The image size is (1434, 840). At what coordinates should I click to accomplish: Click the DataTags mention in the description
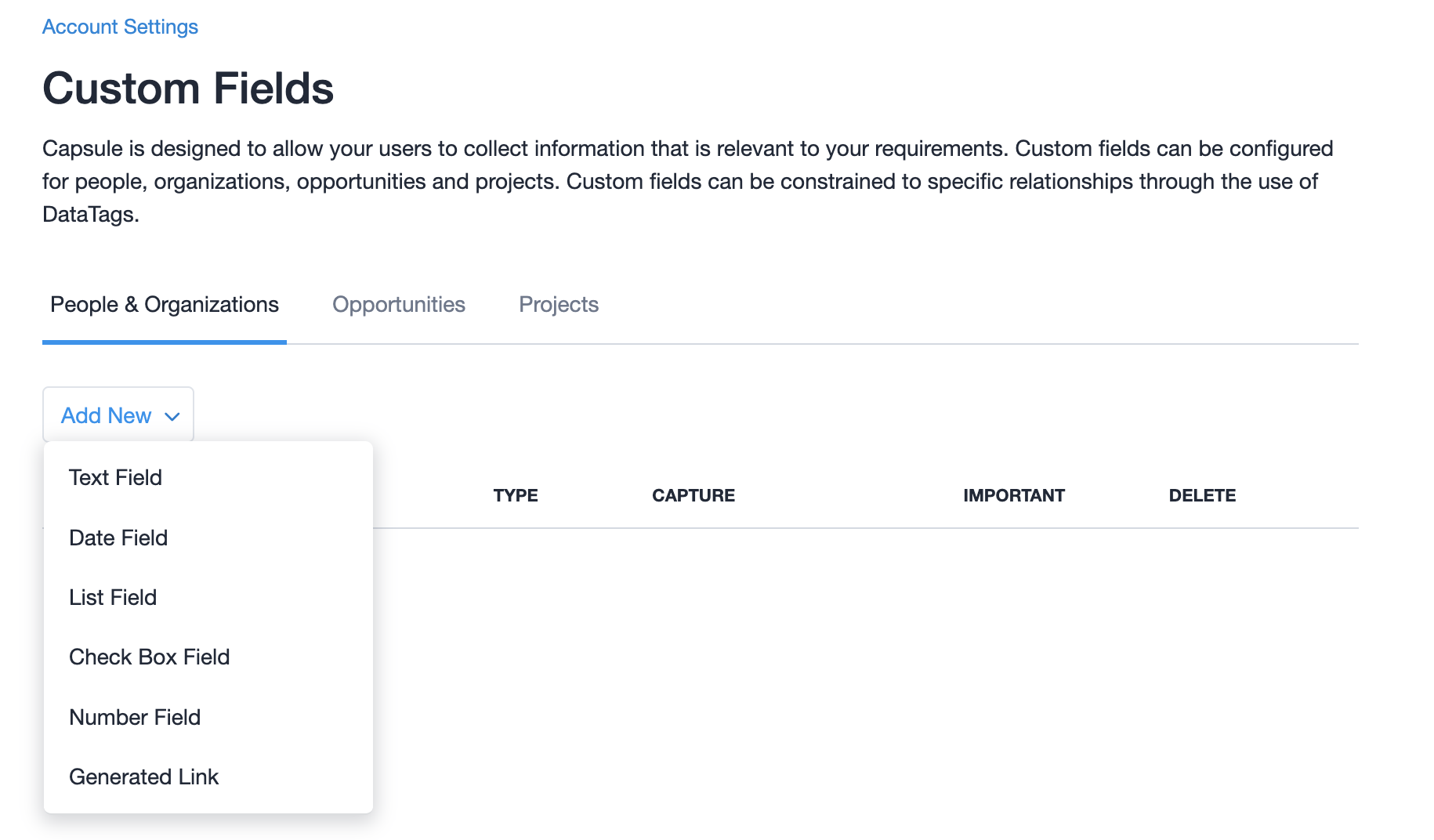(x=90, y=214)
